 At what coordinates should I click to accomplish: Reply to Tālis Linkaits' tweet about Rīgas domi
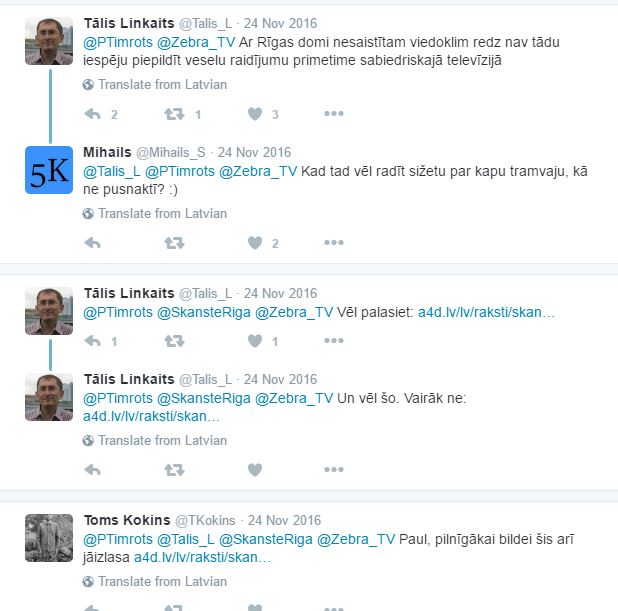(x=93, y=114)
